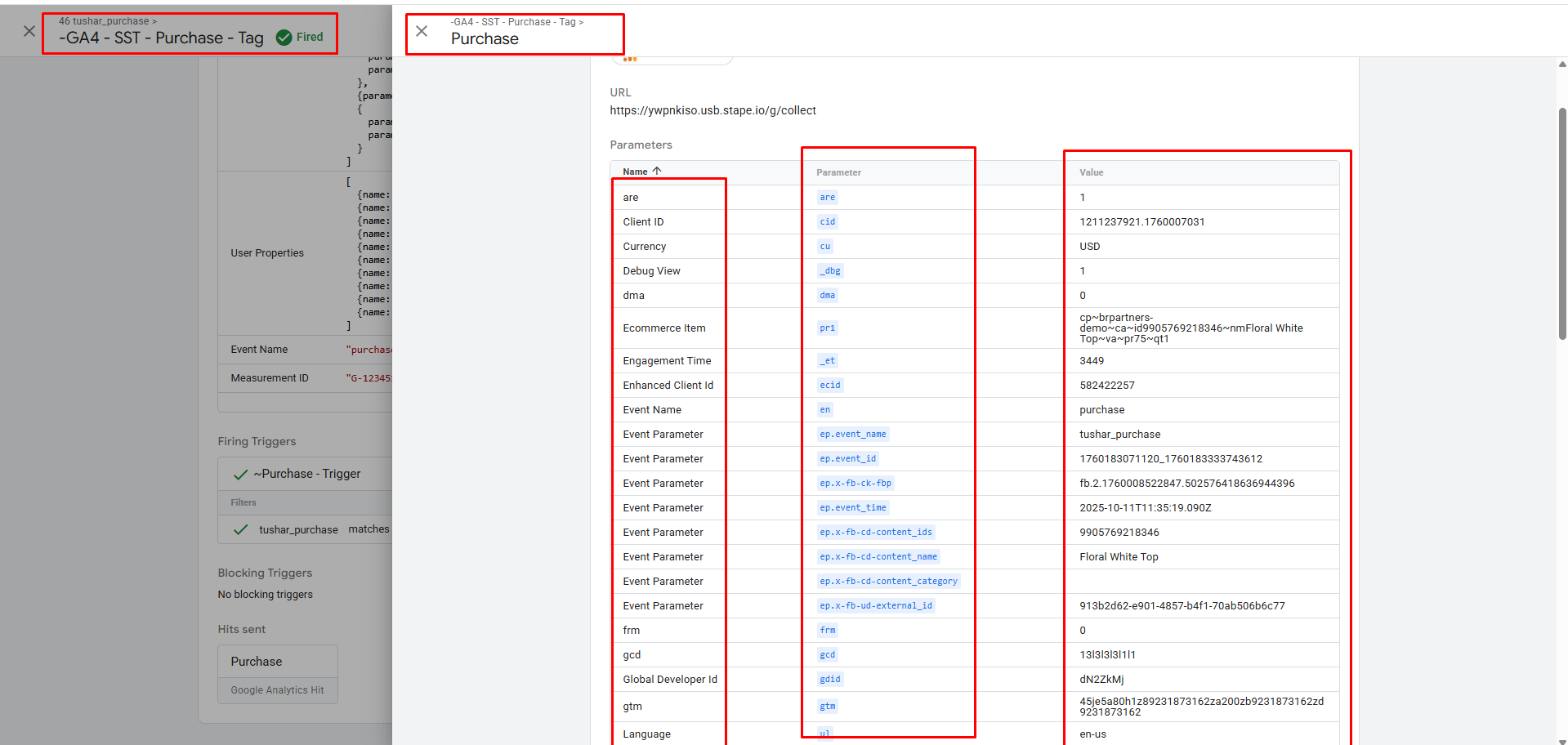Select the Ecommerce Item row
1568x745 pixels.
pos(663,328)
